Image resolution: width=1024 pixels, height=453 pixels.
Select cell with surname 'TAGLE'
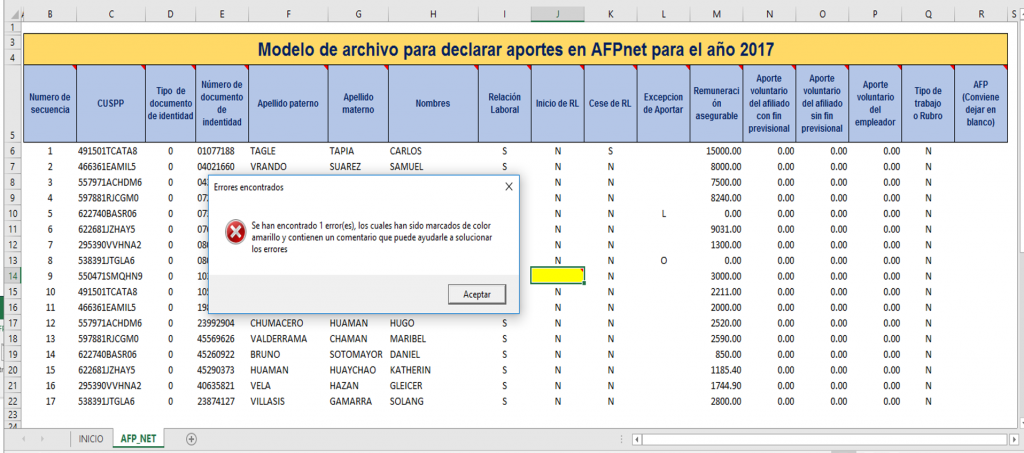tap(287, 151)
